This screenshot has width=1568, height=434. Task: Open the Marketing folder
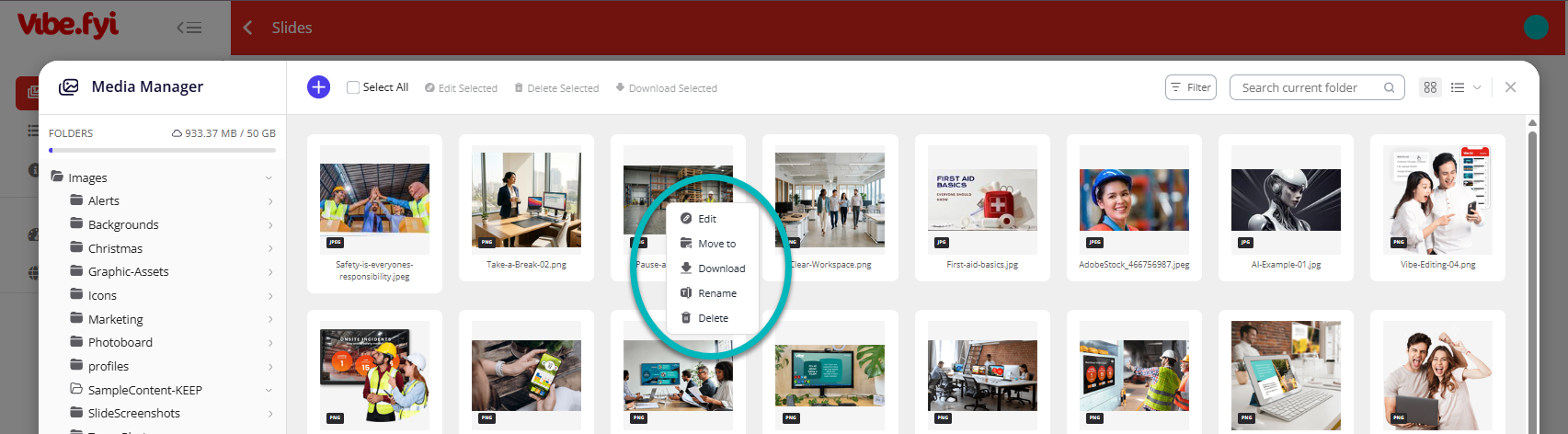click(107, 319)
